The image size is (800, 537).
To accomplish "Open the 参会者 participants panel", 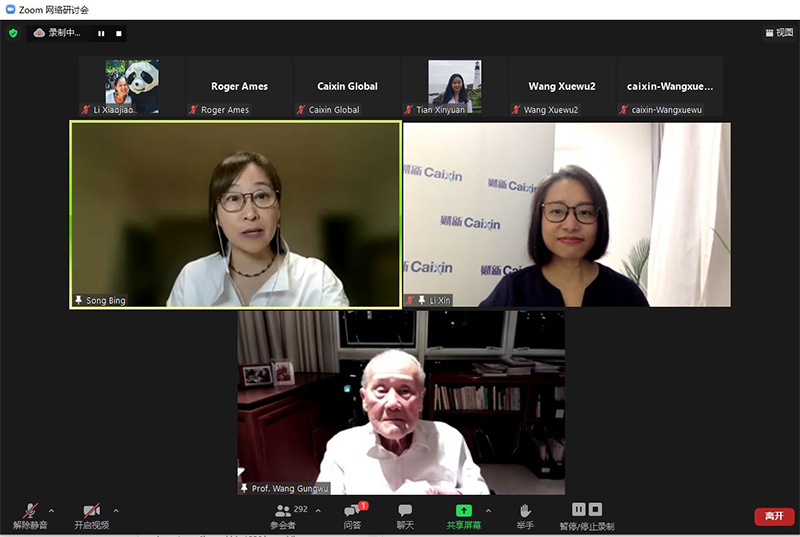I will click(x=283, y=516).
